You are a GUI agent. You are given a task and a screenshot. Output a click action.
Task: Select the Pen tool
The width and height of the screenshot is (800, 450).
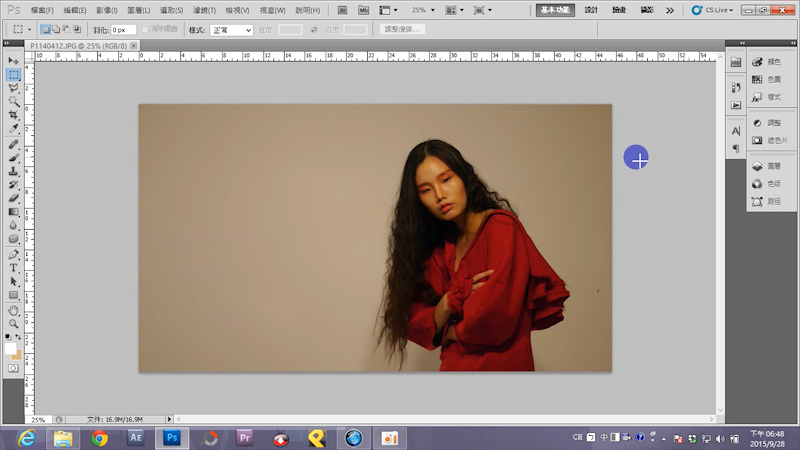pos(13,255)
